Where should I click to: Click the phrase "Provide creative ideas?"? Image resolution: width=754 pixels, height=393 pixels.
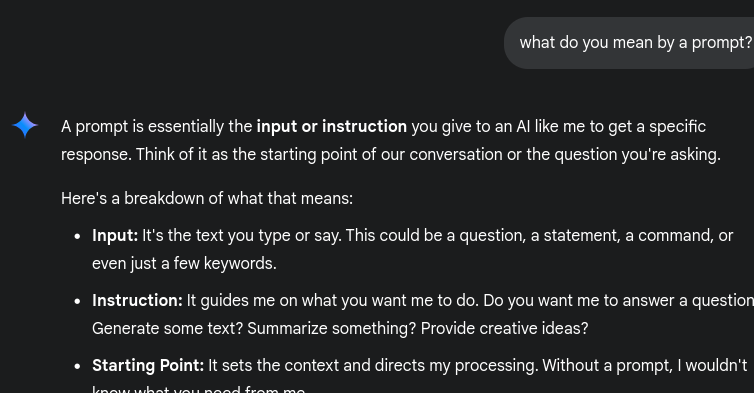coord(504,329)
